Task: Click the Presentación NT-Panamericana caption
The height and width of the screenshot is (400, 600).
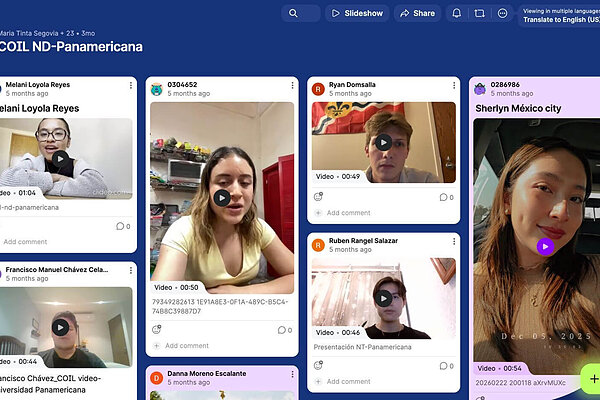Action: click(362, 347)
